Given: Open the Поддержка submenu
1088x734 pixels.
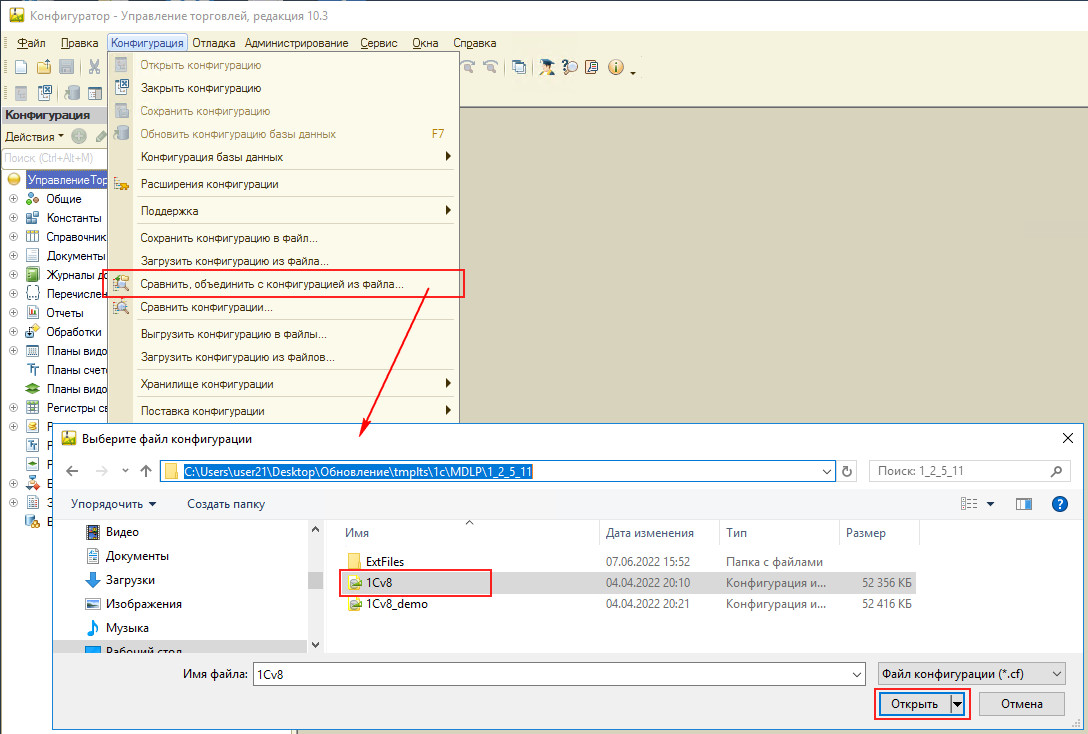Looking at the screenshot, I should pyautogui.click(x=284, y=211).
